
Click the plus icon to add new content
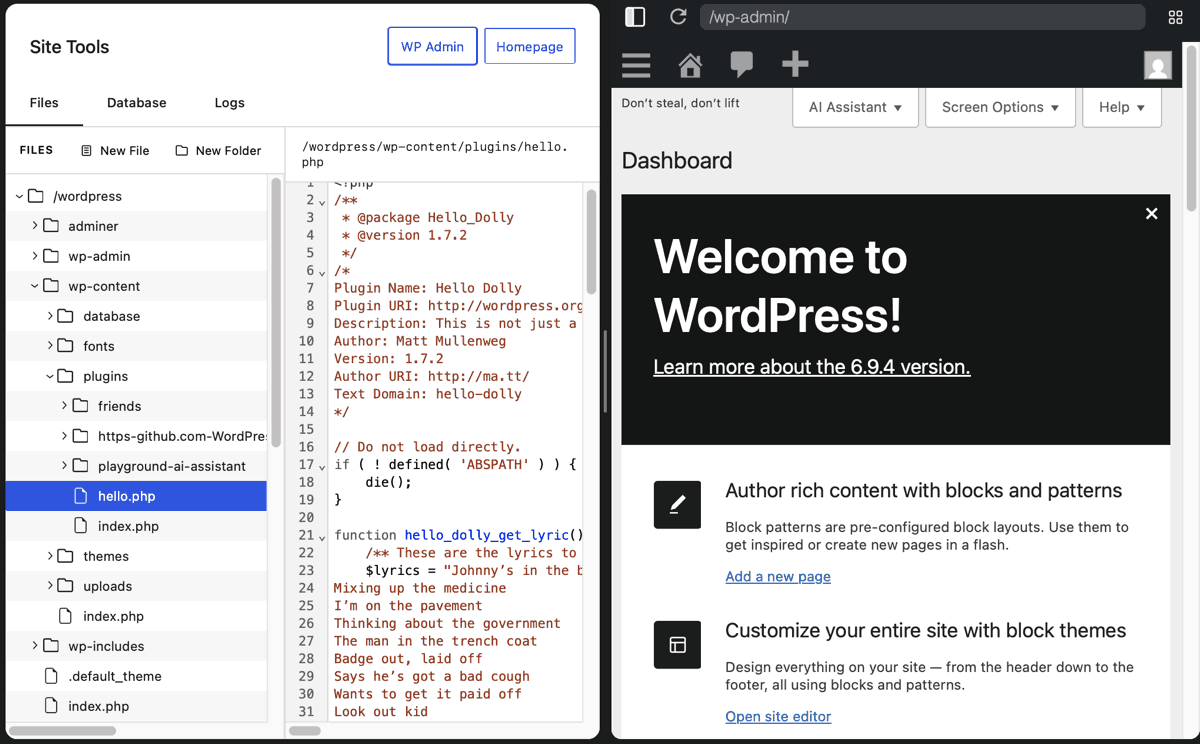pyautogui.click(x=795, y=65)
